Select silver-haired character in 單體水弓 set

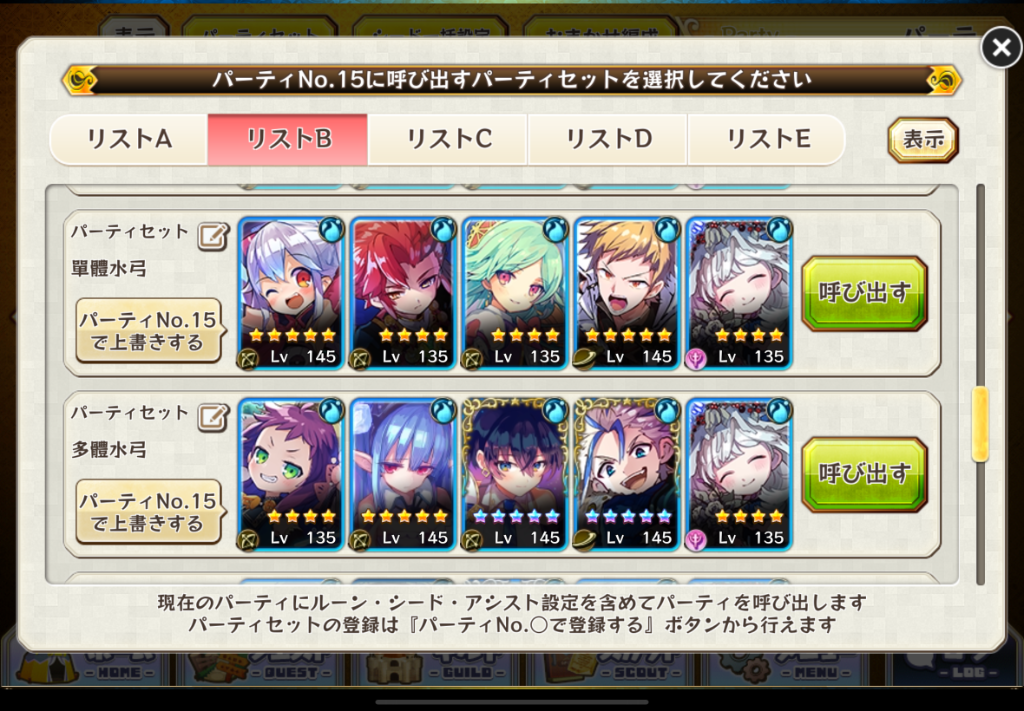(291, 294)
